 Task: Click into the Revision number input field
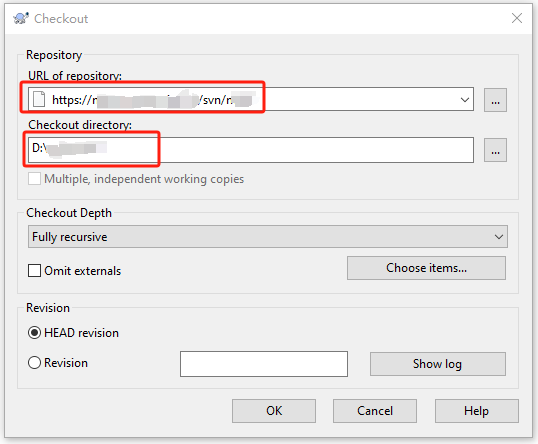point(264,364)
